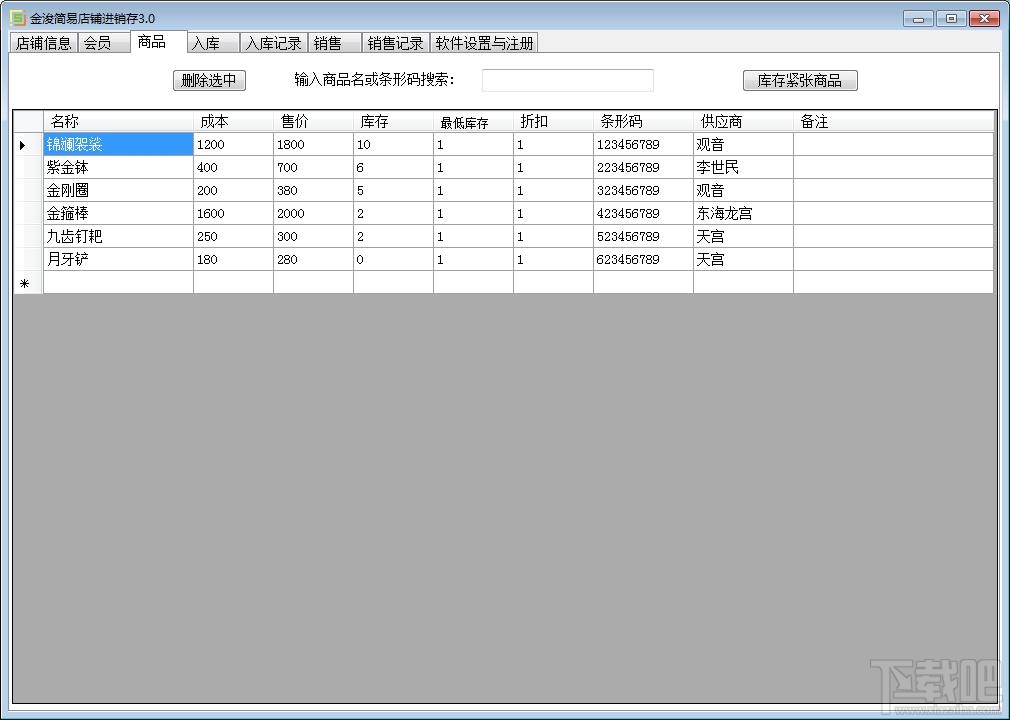Click inside the product search input box
This screenshot has height=720, width=1010.
[x=567, y=80]
